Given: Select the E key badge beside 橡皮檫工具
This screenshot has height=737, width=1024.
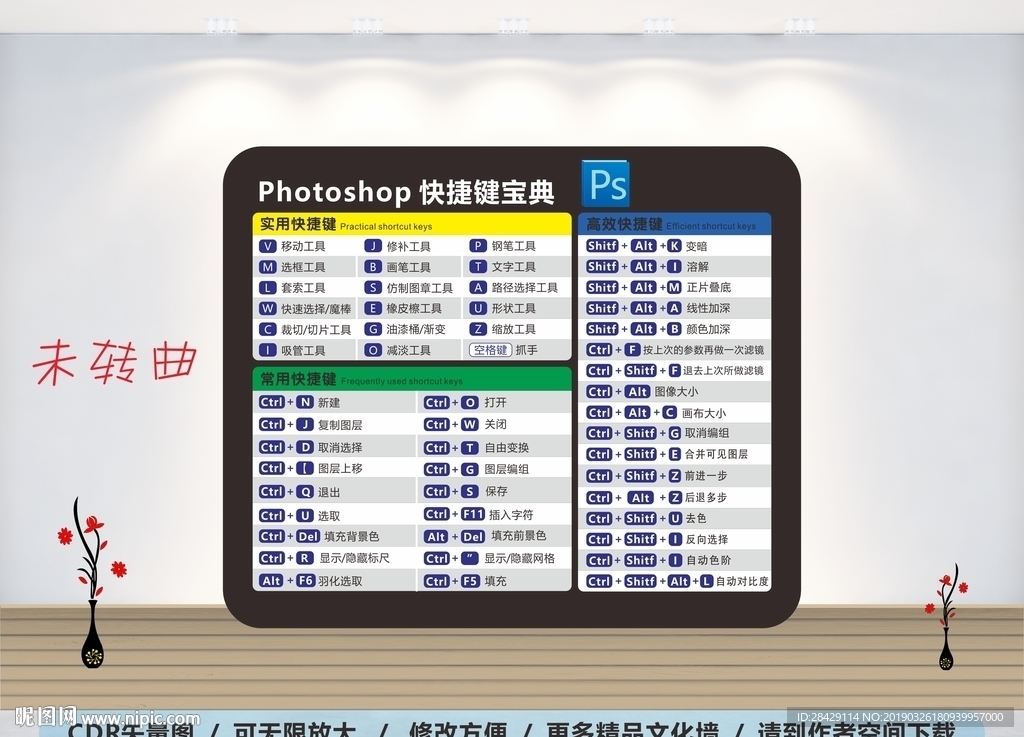Looking at the screenshot, I should [x=373, y=309].
